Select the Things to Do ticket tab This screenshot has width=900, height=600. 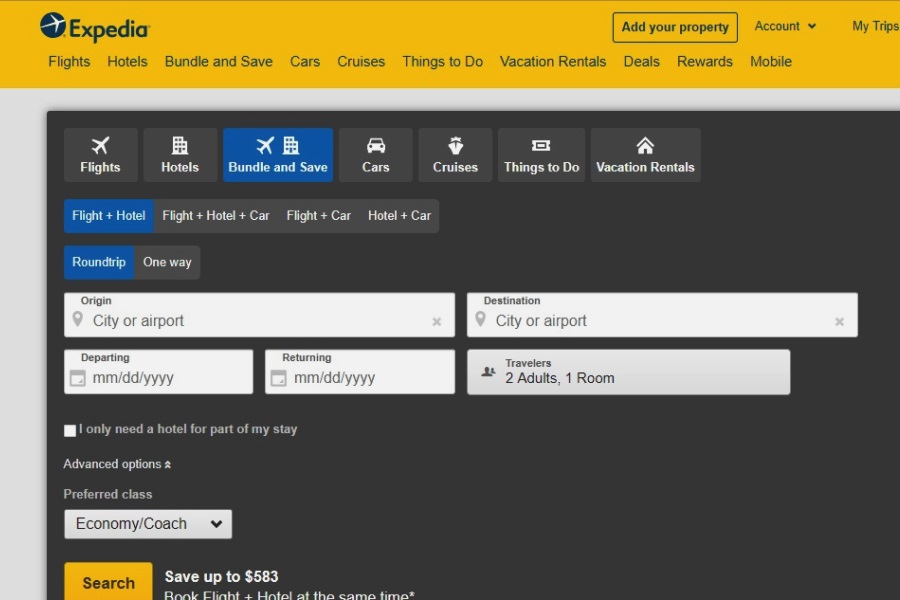click(x=541, y=155)
